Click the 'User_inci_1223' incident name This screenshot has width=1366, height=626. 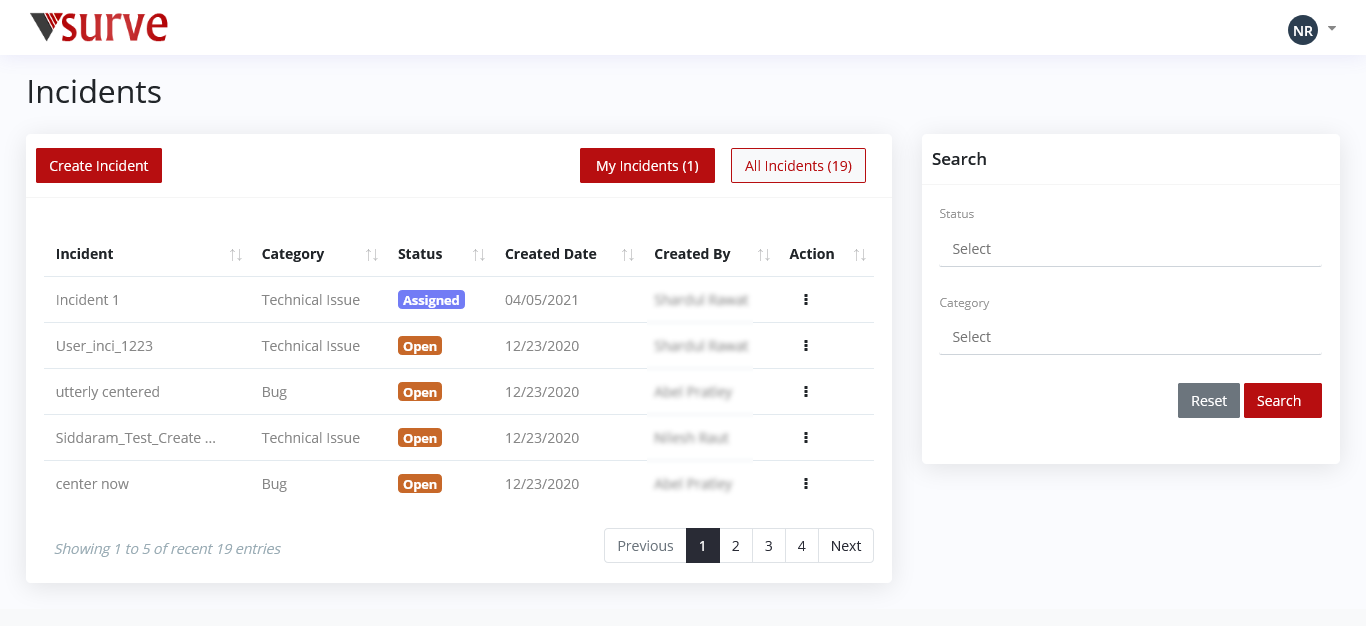104,346
